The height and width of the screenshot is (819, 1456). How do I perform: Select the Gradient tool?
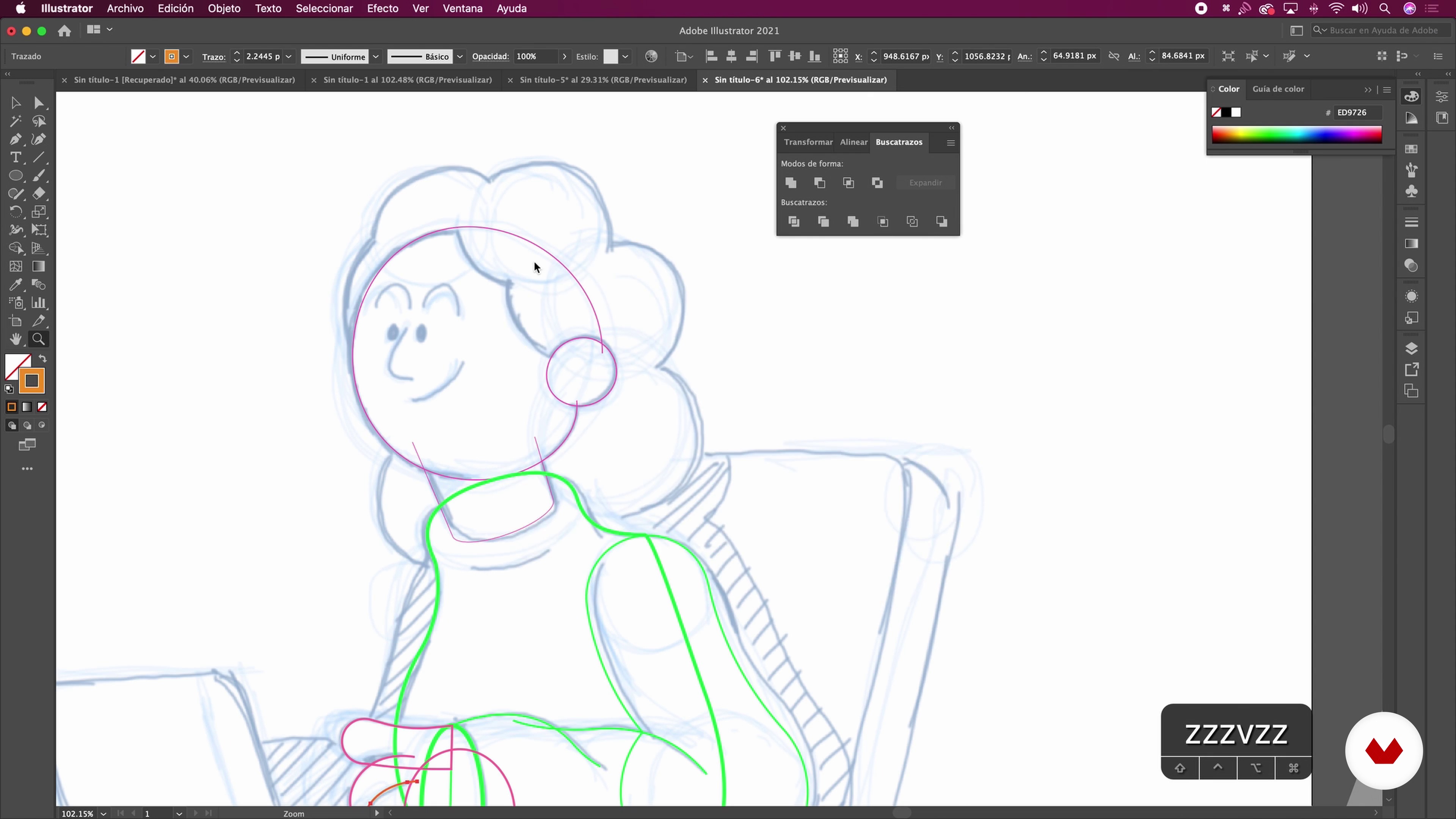tap(38, 266)
